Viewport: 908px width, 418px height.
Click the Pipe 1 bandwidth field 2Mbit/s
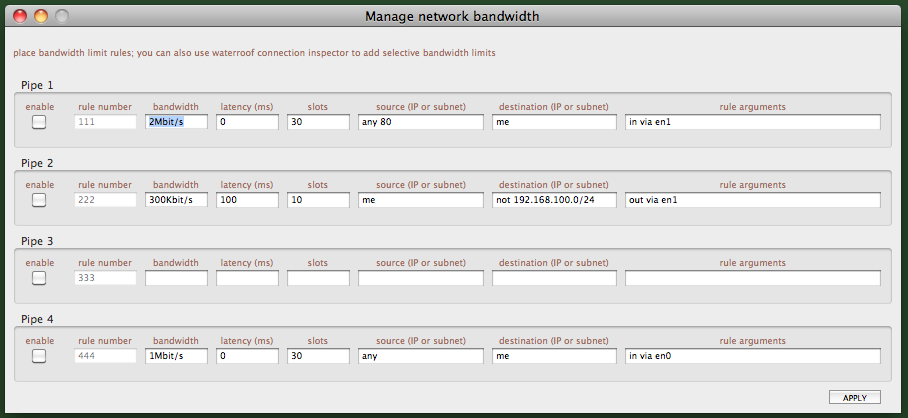(x=176, y=122)
